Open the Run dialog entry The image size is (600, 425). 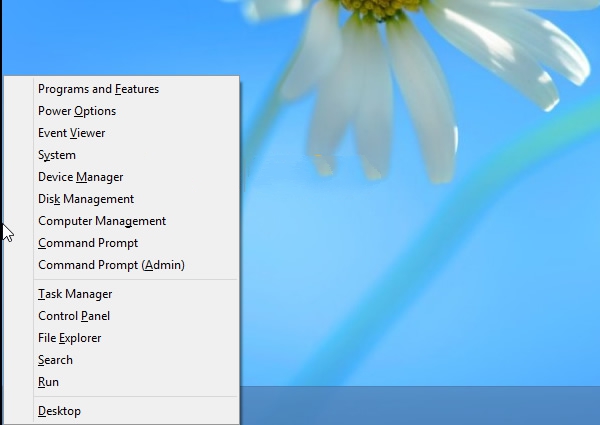pos(48,382)
